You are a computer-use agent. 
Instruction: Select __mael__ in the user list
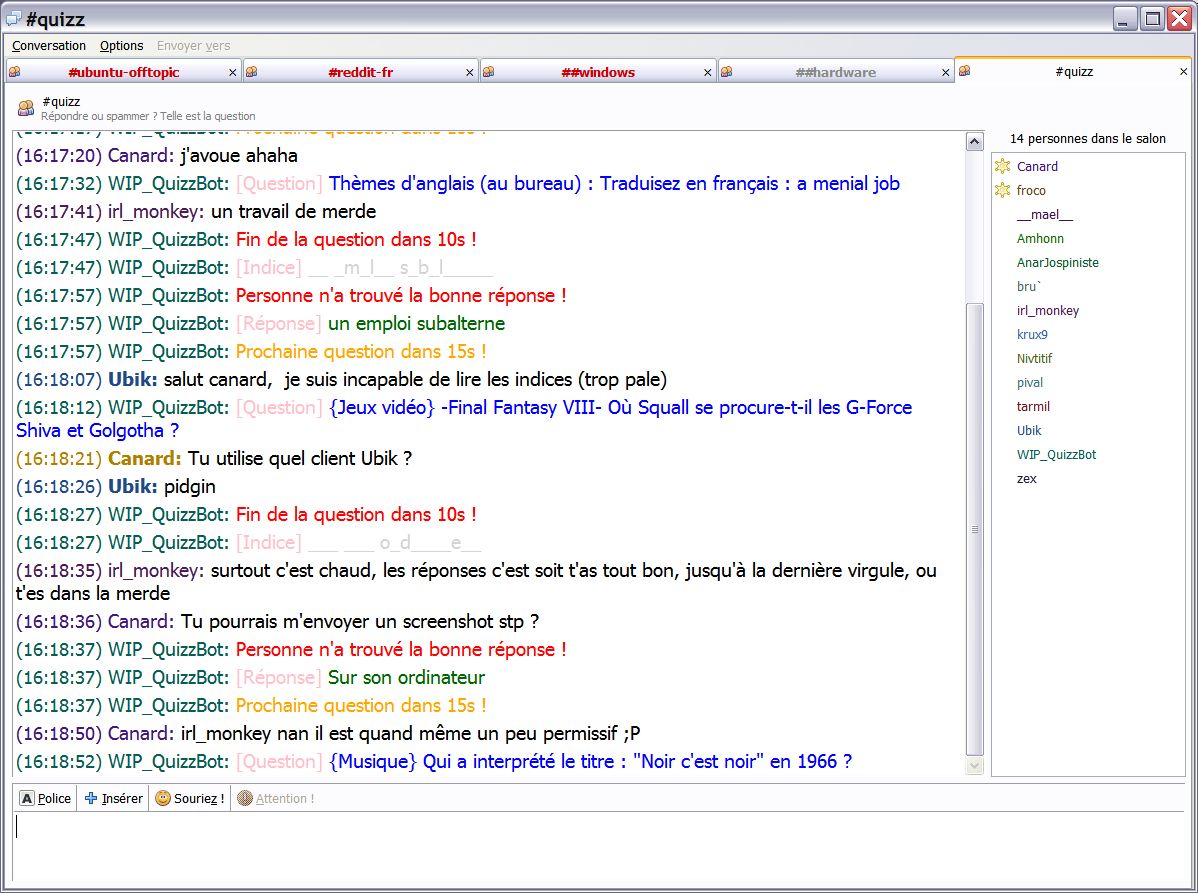pos(1044,215)
